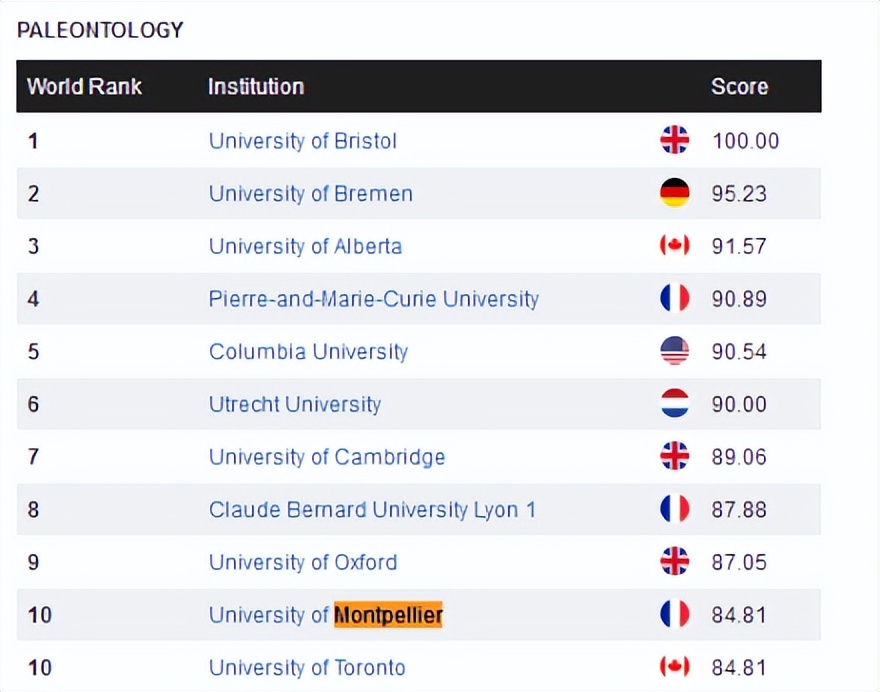Click the US flag beside Columbia University
This screenshot has height=692, width=880.
point(675,351)
